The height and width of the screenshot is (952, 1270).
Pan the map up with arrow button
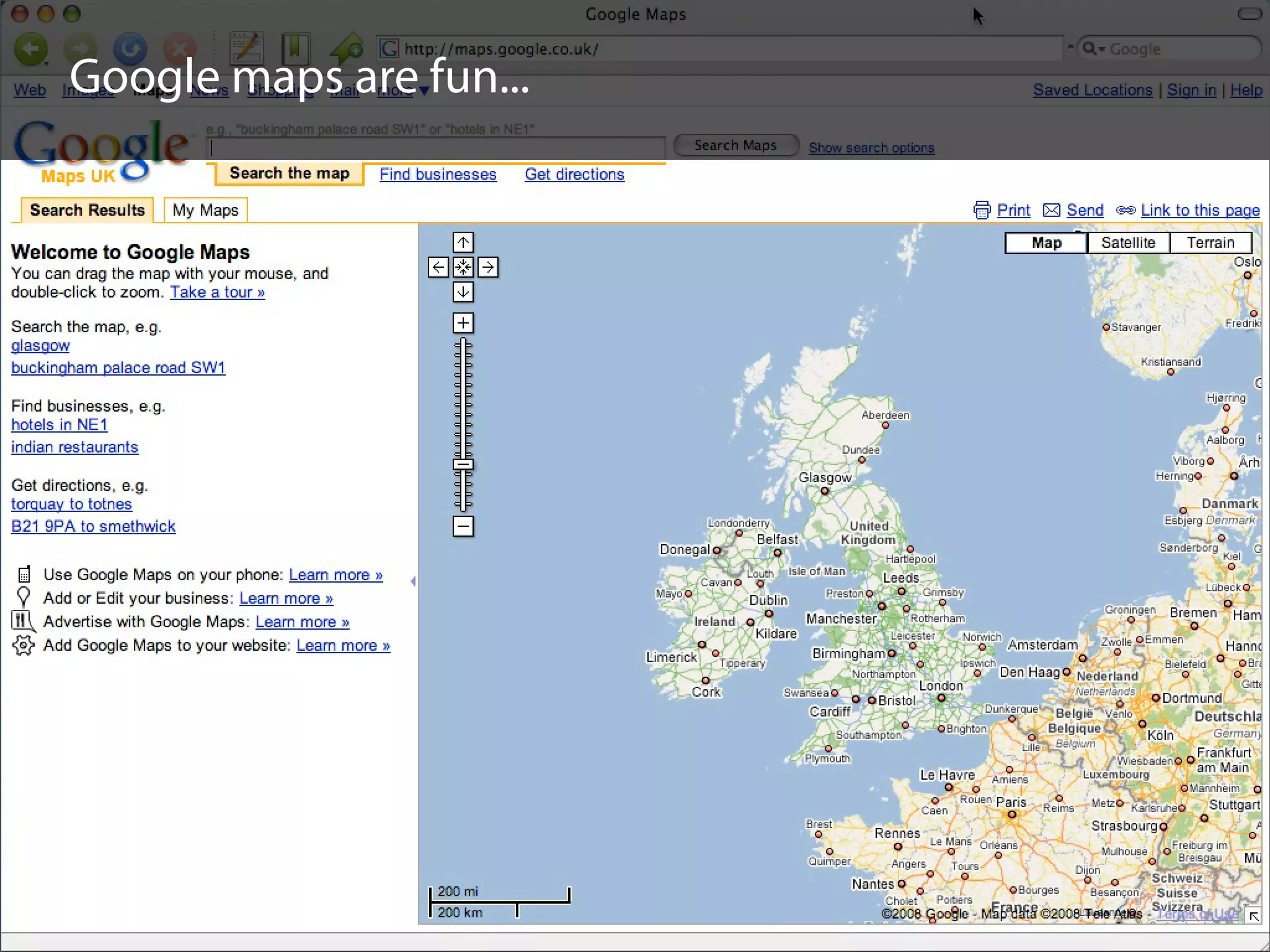click(x=463, y=242)
